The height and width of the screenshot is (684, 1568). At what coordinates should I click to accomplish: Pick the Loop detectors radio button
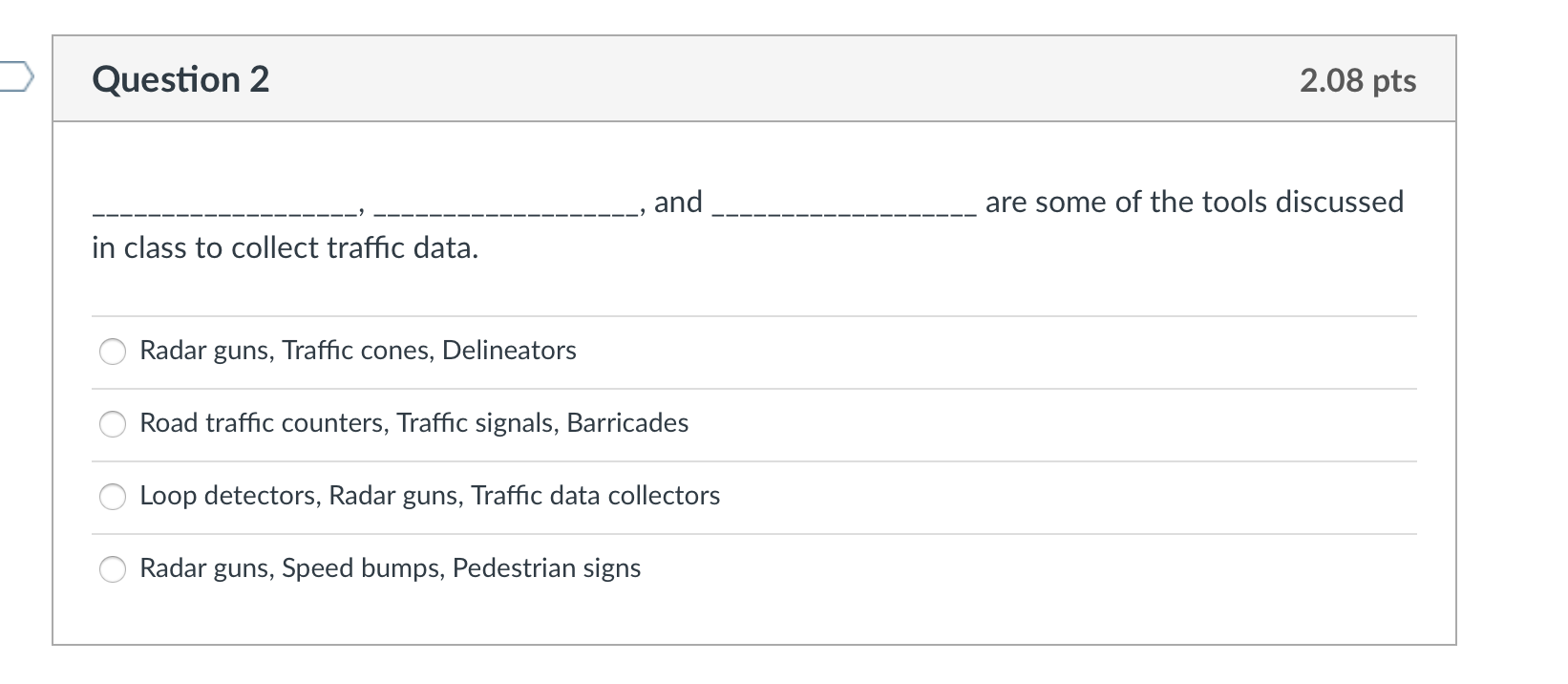pos(113,497)
